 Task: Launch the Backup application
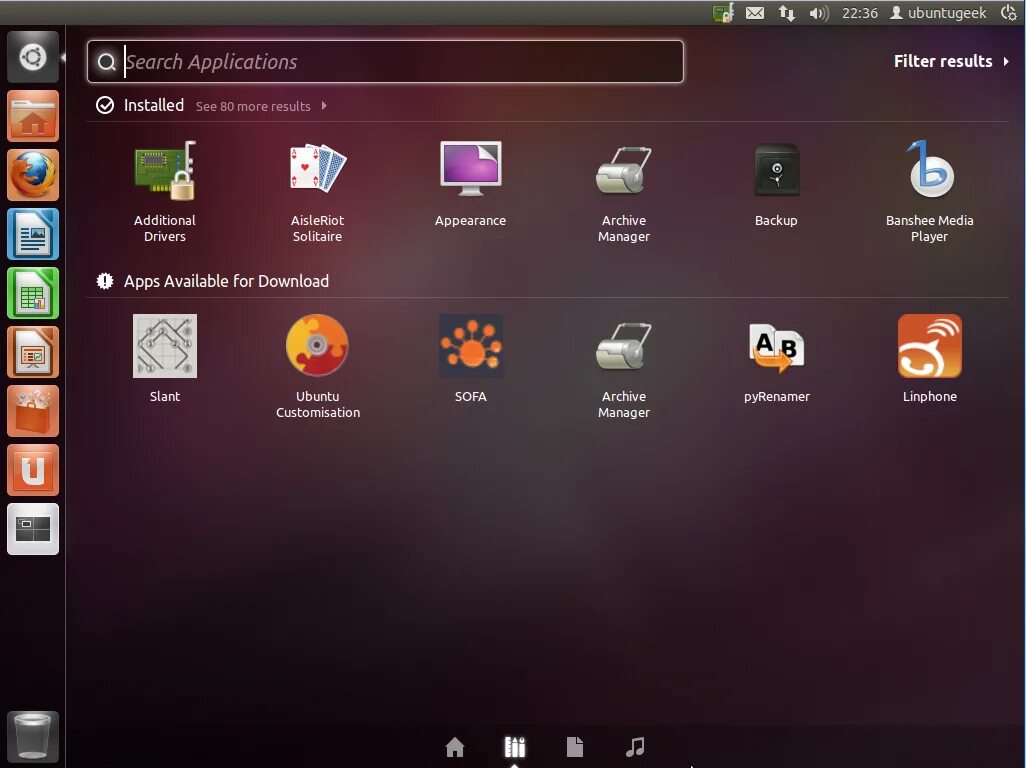tap(776, 184)
